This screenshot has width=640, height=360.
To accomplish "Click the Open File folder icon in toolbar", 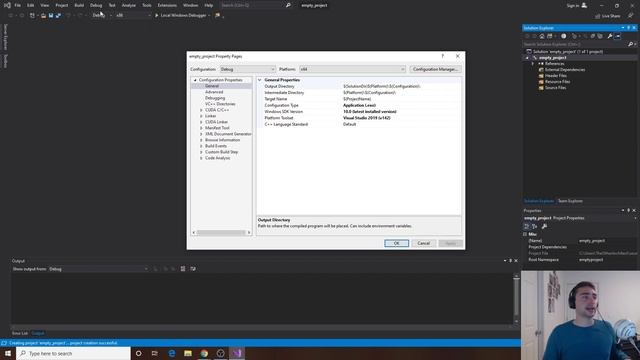I will pos(43,16).
